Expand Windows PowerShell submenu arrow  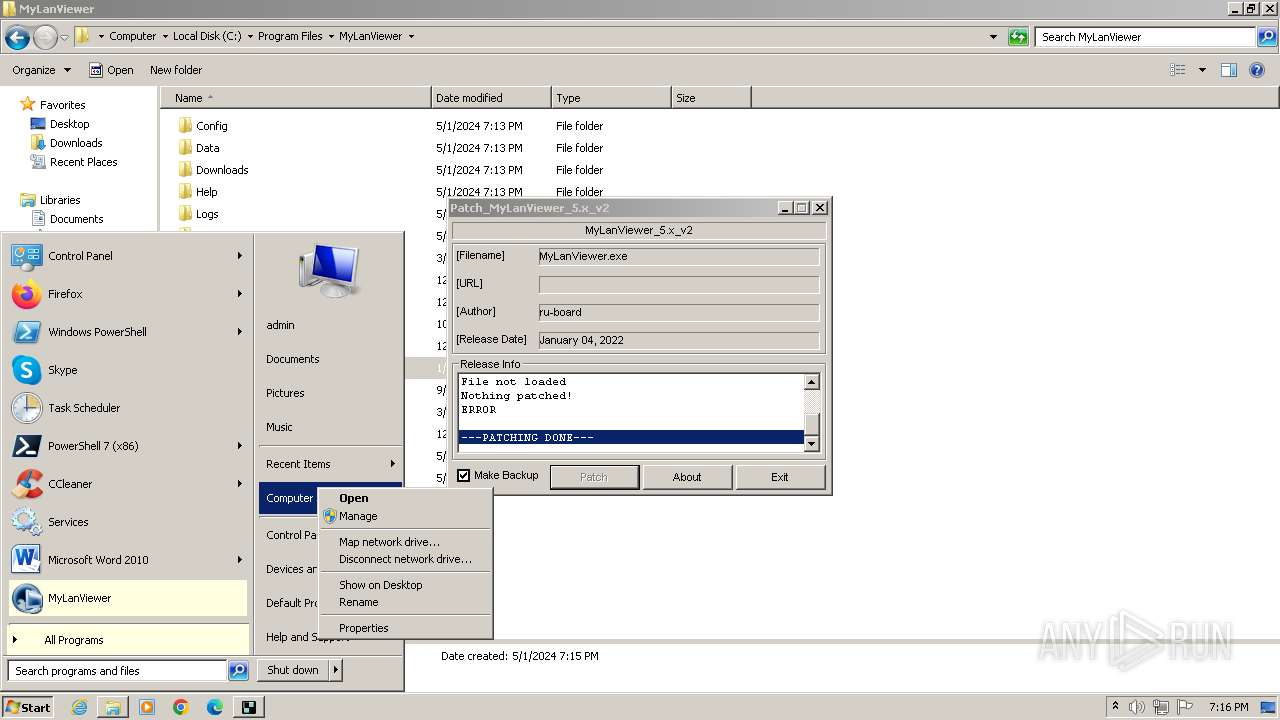tap(240, 332)
